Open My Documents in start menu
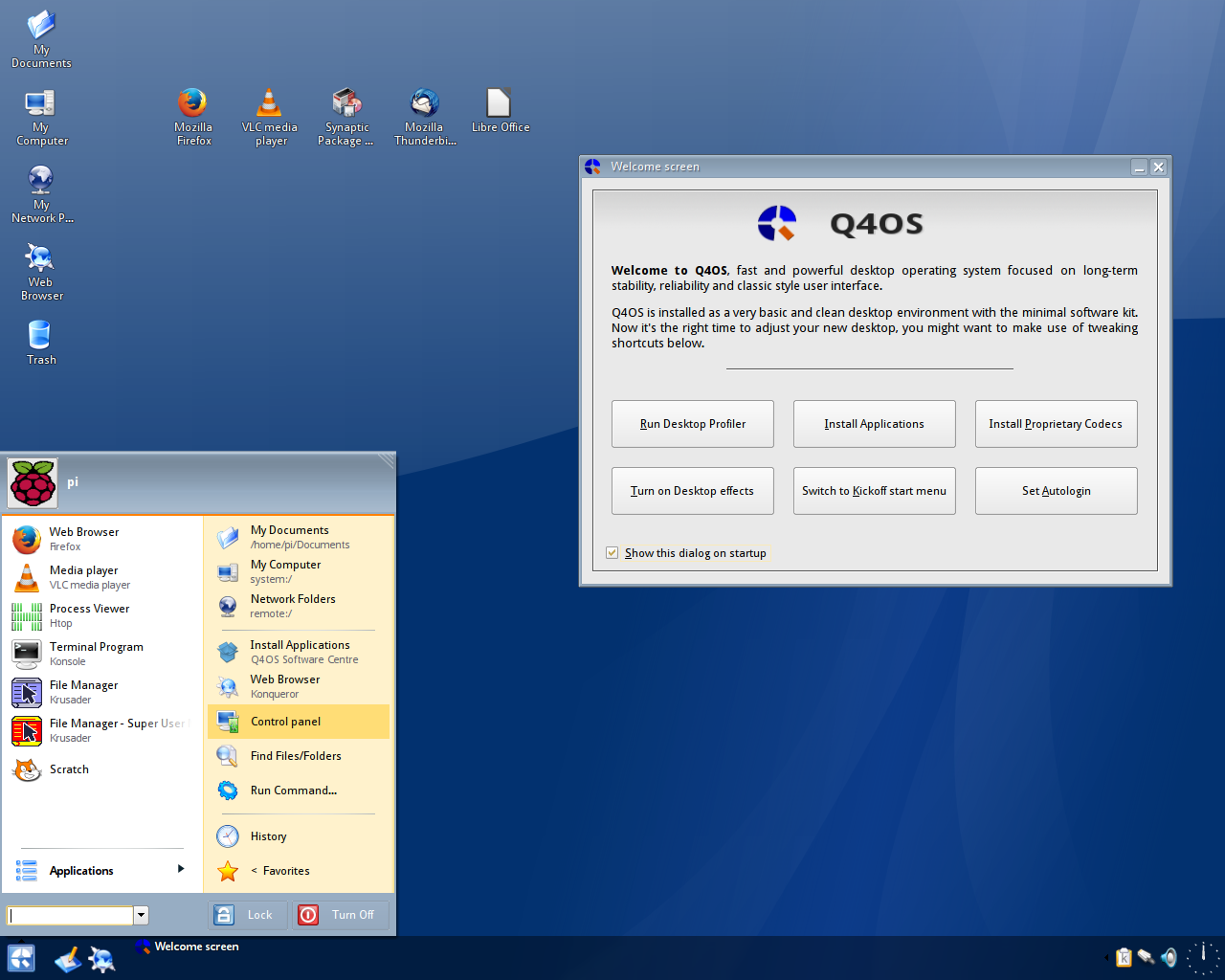This screenshot has width=1225, height=980. [299, 537]
